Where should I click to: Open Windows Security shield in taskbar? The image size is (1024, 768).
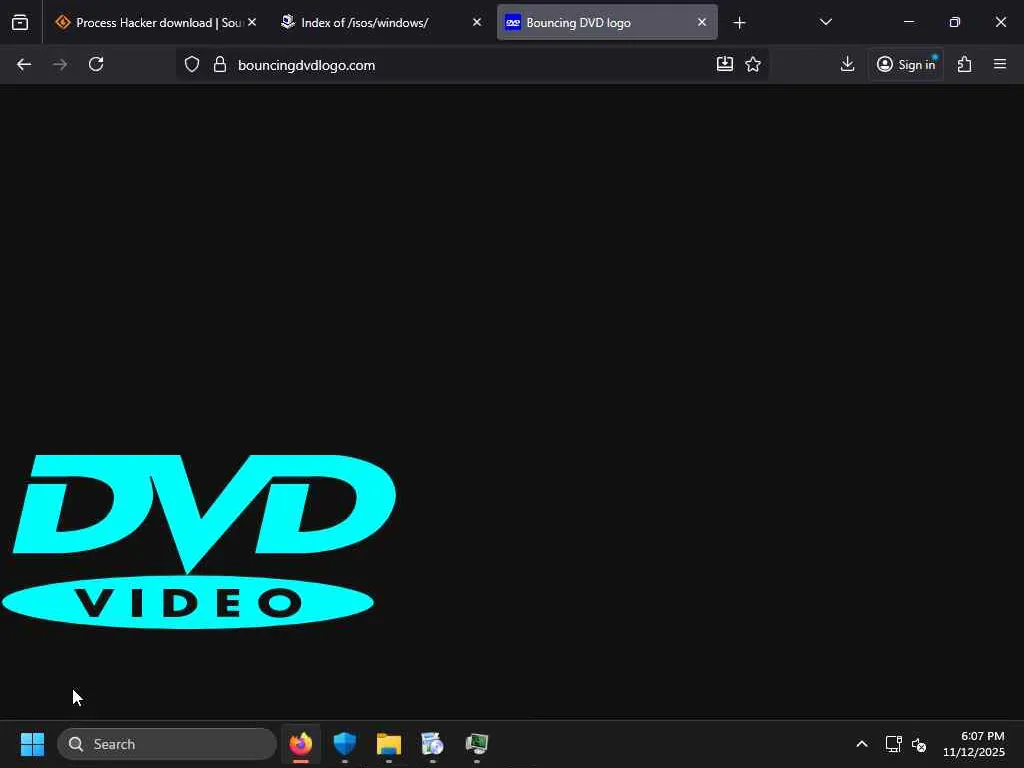(344, 744)
